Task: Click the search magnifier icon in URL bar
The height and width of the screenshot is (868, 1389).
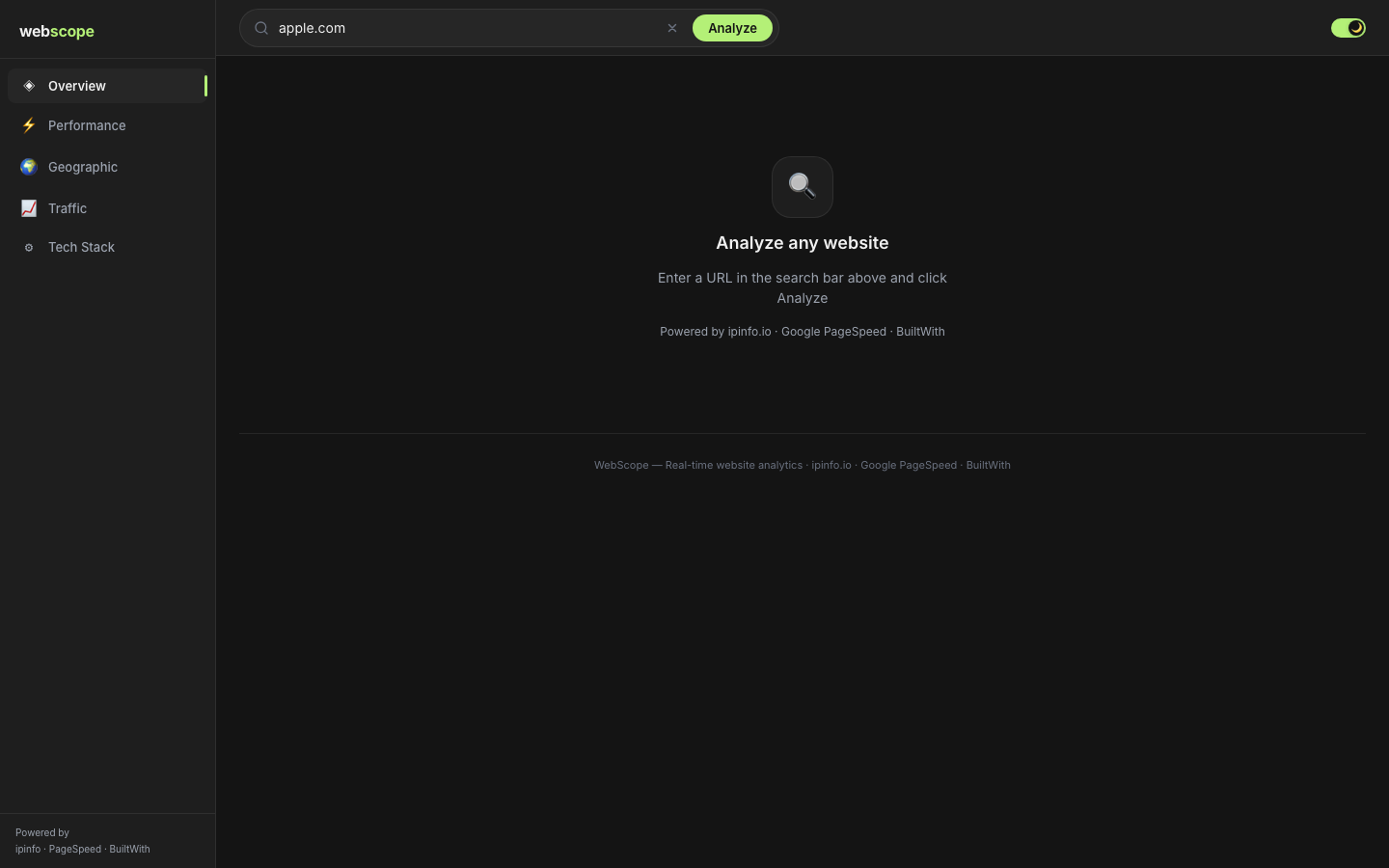Action: pyautogui.click(x=261, y=28)
